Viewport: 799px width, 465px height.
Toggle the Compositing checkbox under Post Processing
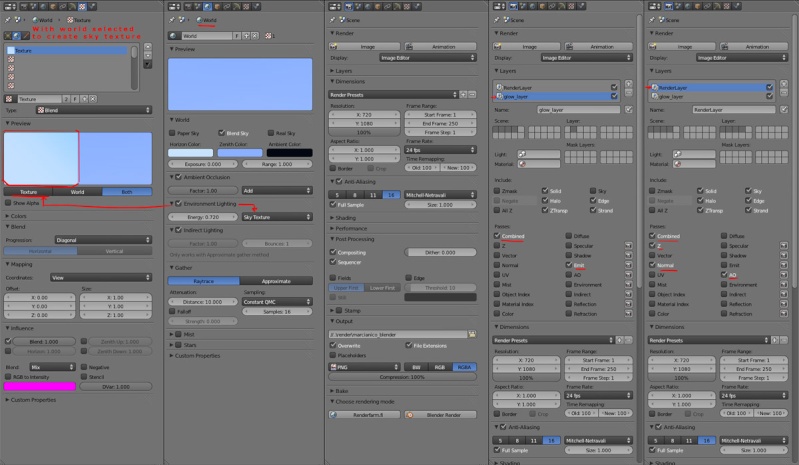pyautogui.click(x=333, y=252)
